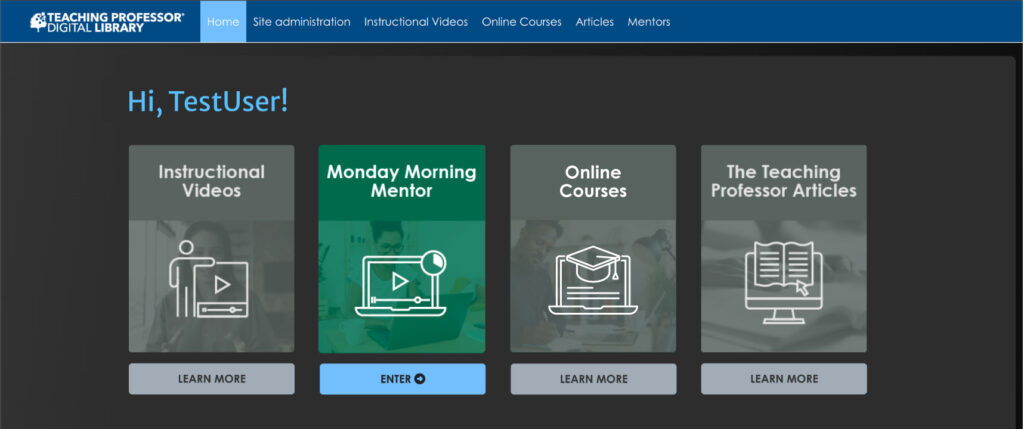Open Site administration in the nav bar
Screen dimensions: 1024x429
tap(302, 22)
